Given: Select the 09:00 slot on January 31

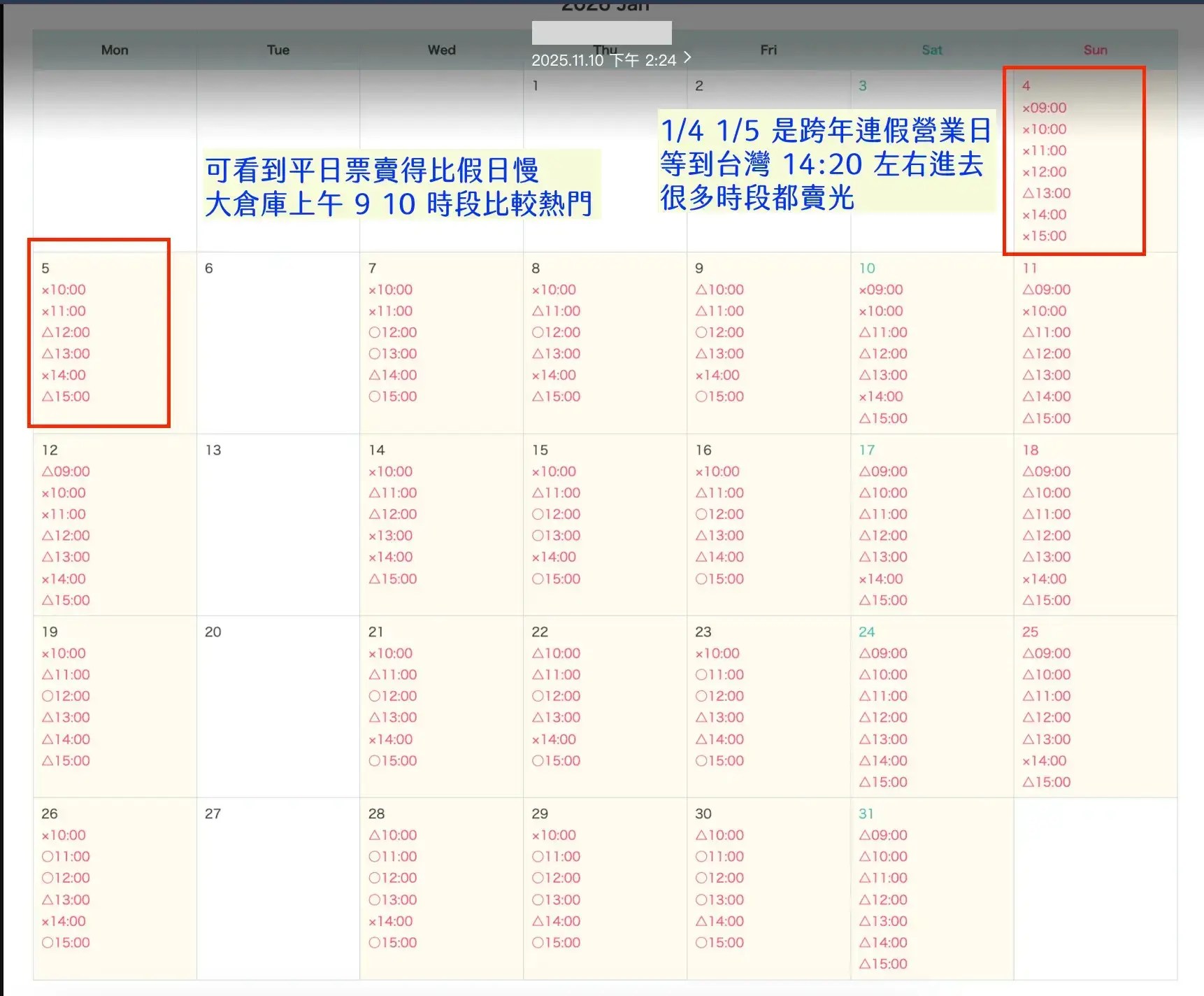Looking at the screenshot, I should 883,835.
